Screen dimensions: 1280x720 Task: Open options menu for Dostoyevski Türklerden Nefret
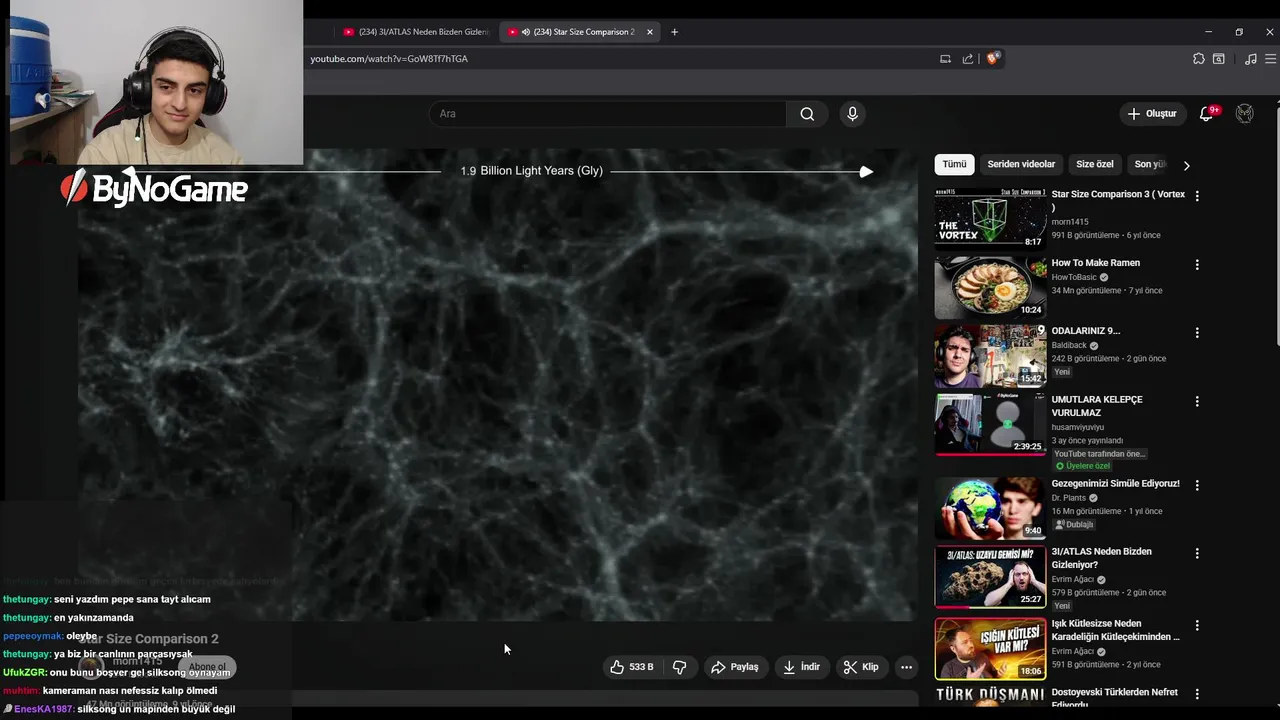[x=1197, y=693]
